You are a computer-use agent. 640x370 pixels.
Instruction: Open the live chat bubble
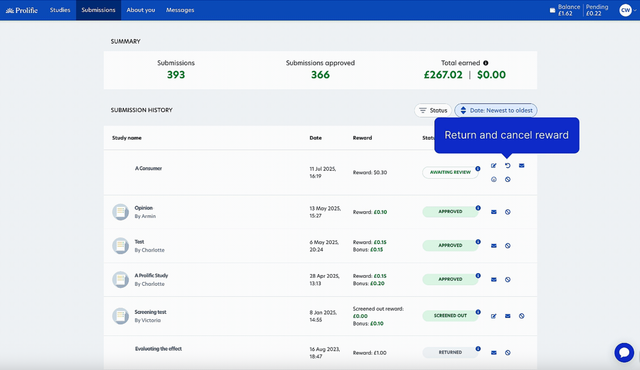click(624, 352)
